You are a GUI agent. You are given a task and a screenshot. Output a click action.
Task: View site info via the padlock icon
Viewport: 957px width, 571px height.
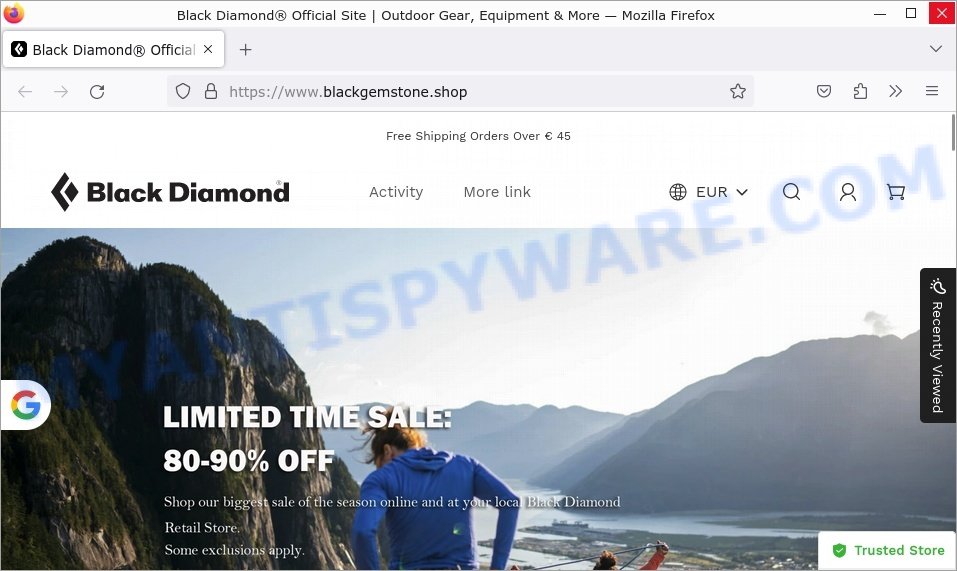pos(211,92)
